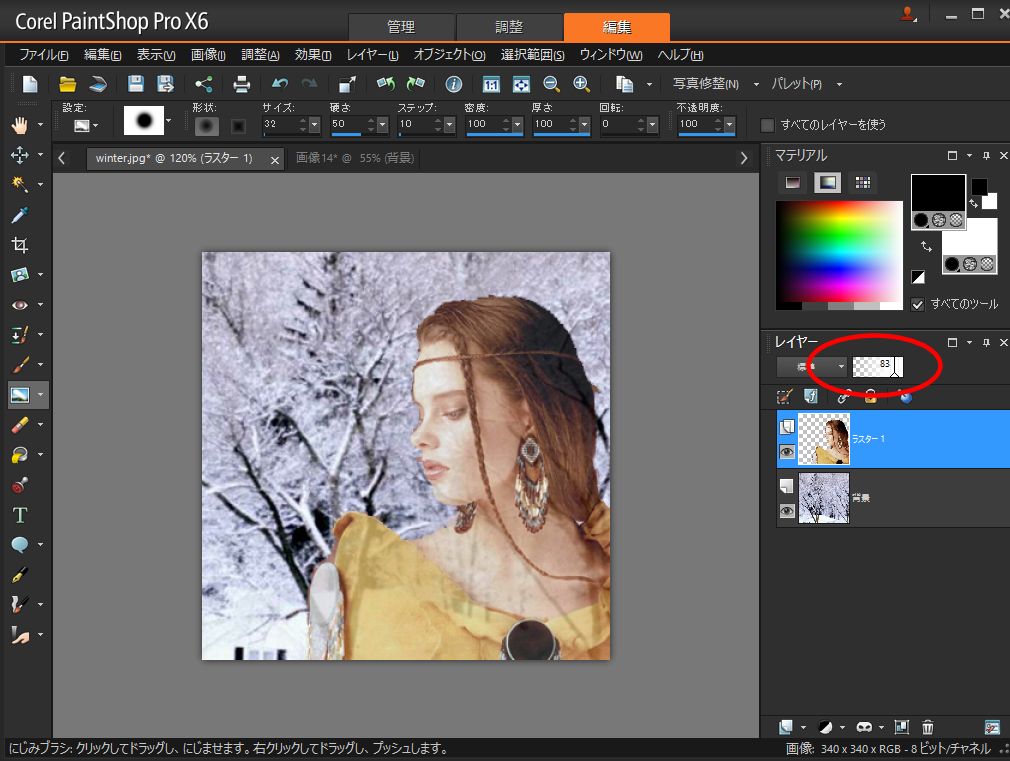This screenshot has height=761, width=1010.
Task: Open the レイヤー menu
Action: (372, 55)
